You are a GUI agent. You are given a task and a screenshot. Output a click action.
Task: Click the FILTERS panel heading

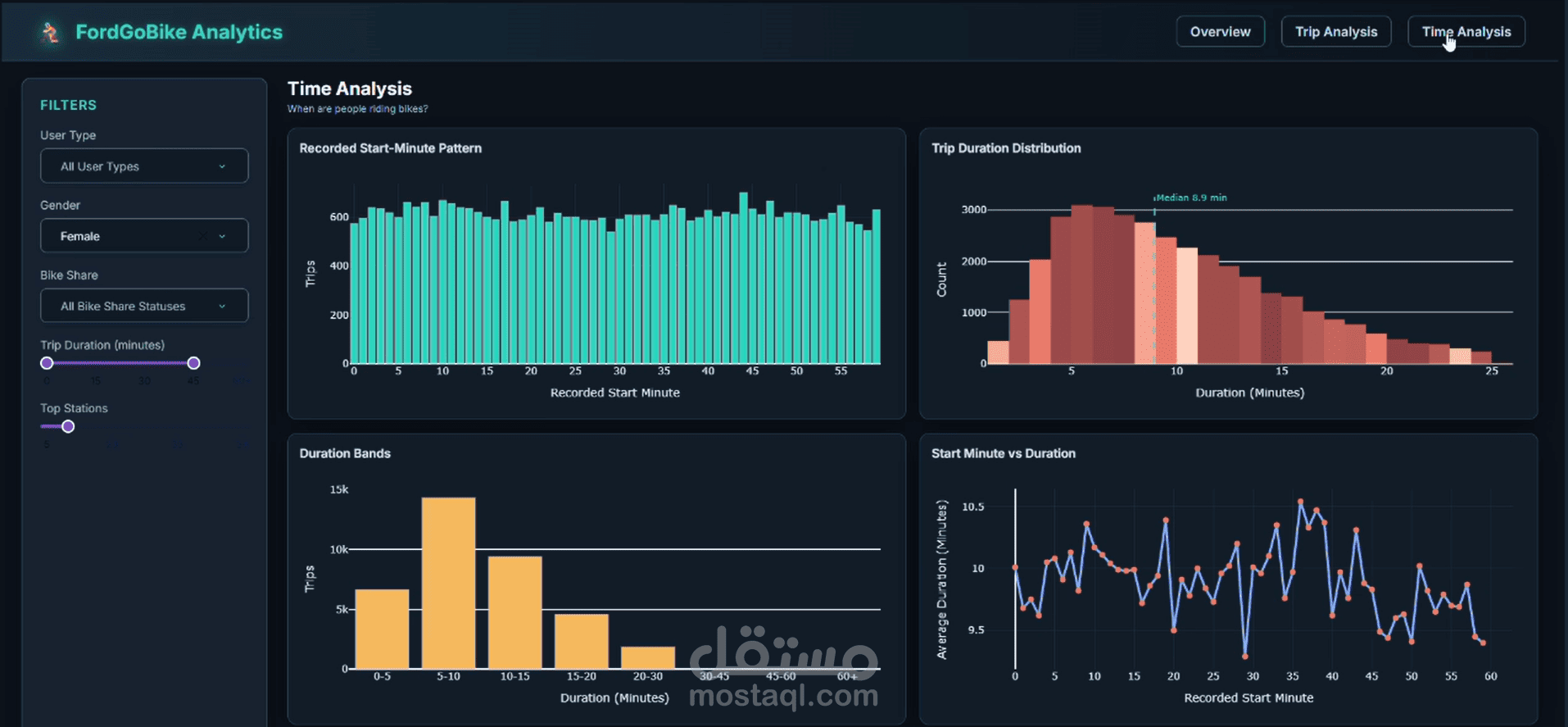click(68, 105)
